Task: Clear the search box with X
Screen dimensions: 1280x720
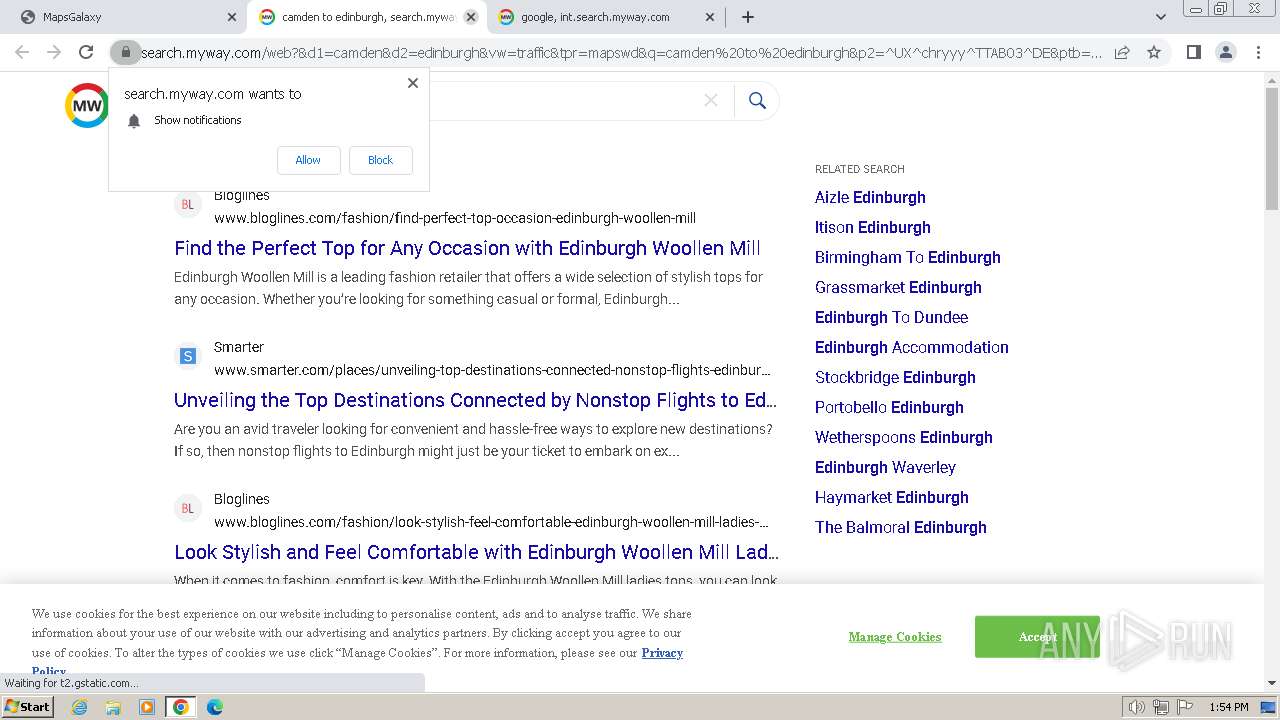Action: click(x=711, y=100)
